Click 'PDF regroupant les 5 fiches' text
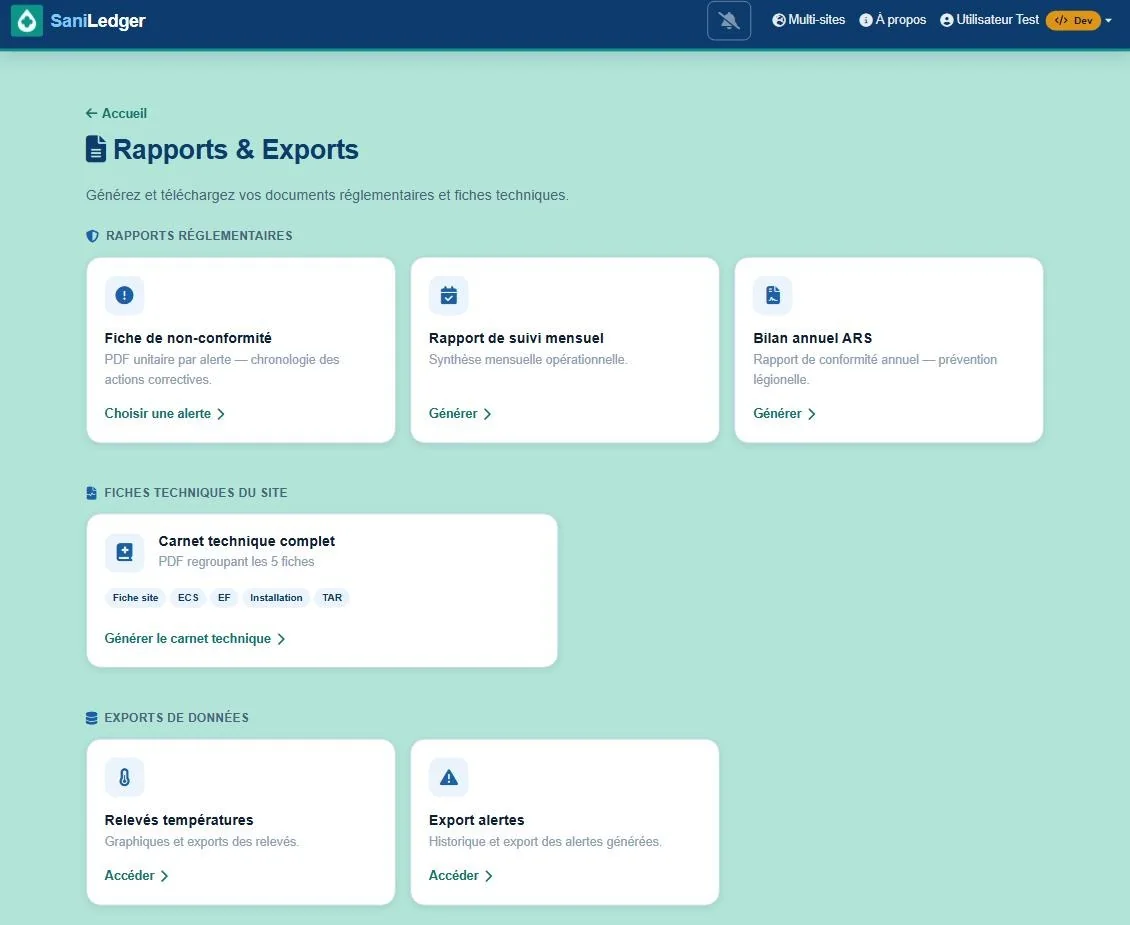 coord(236,561)
